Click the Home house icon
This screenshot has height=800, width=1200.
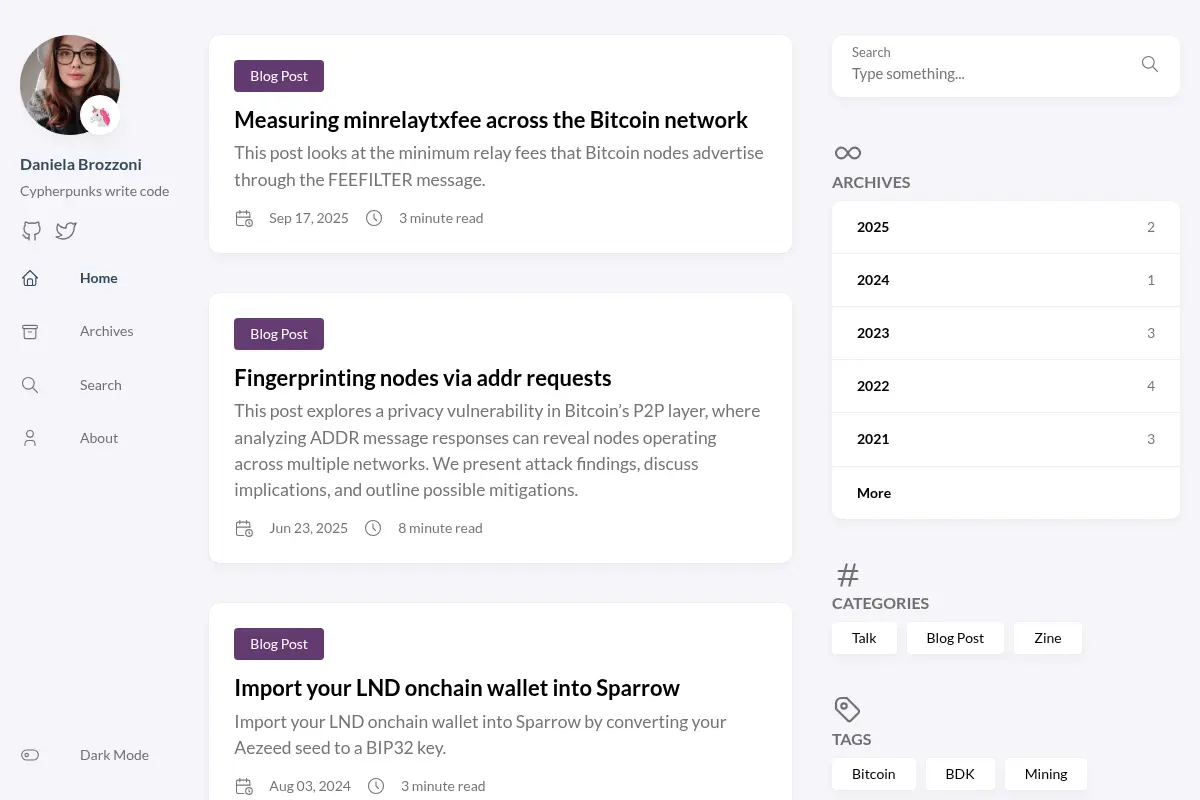point(30,278)
